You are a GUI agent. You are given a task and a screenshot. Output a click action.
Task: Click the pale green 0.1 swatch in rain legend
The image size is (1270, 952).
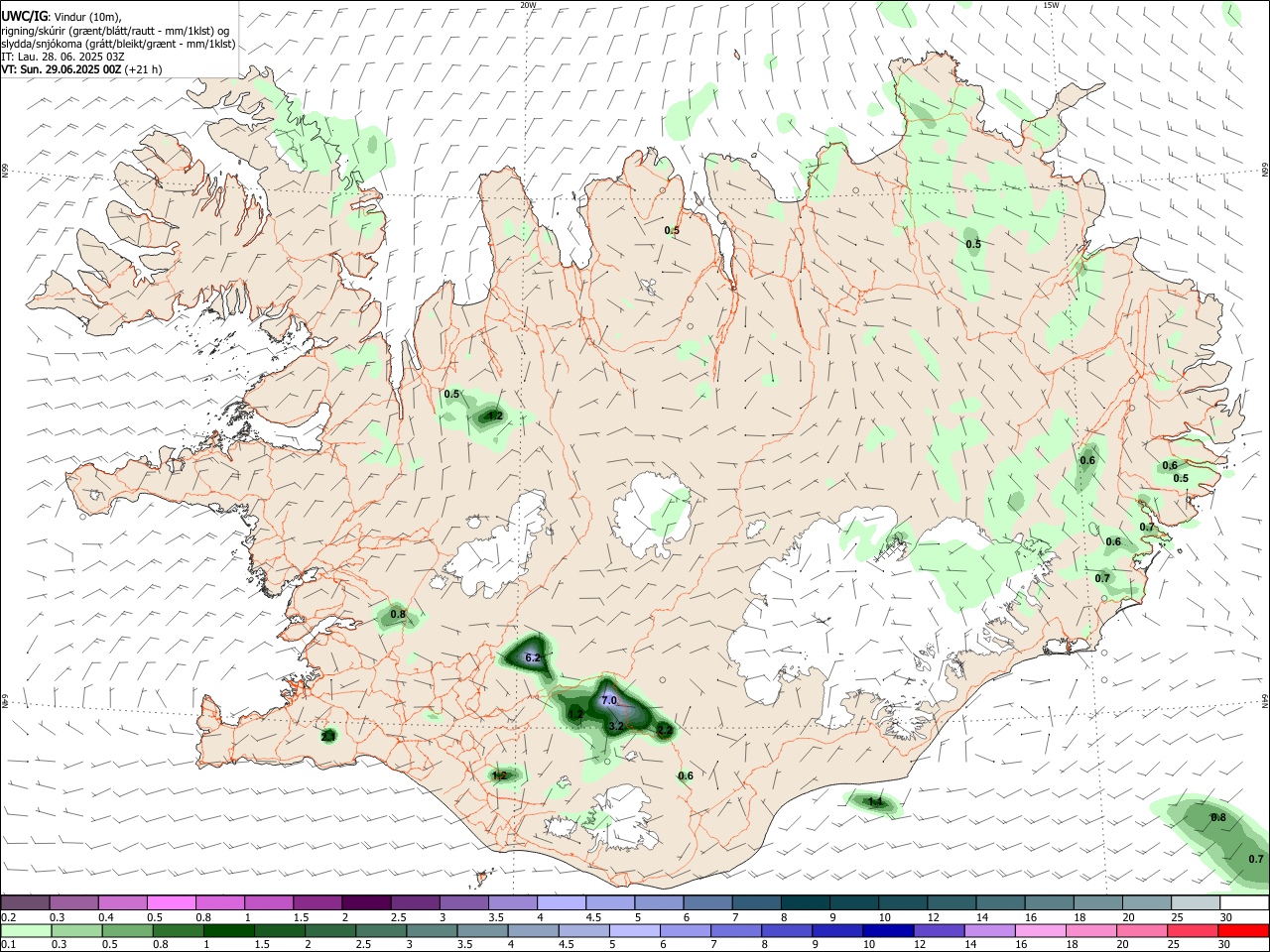pyautogui.click(x=26, y=930)
